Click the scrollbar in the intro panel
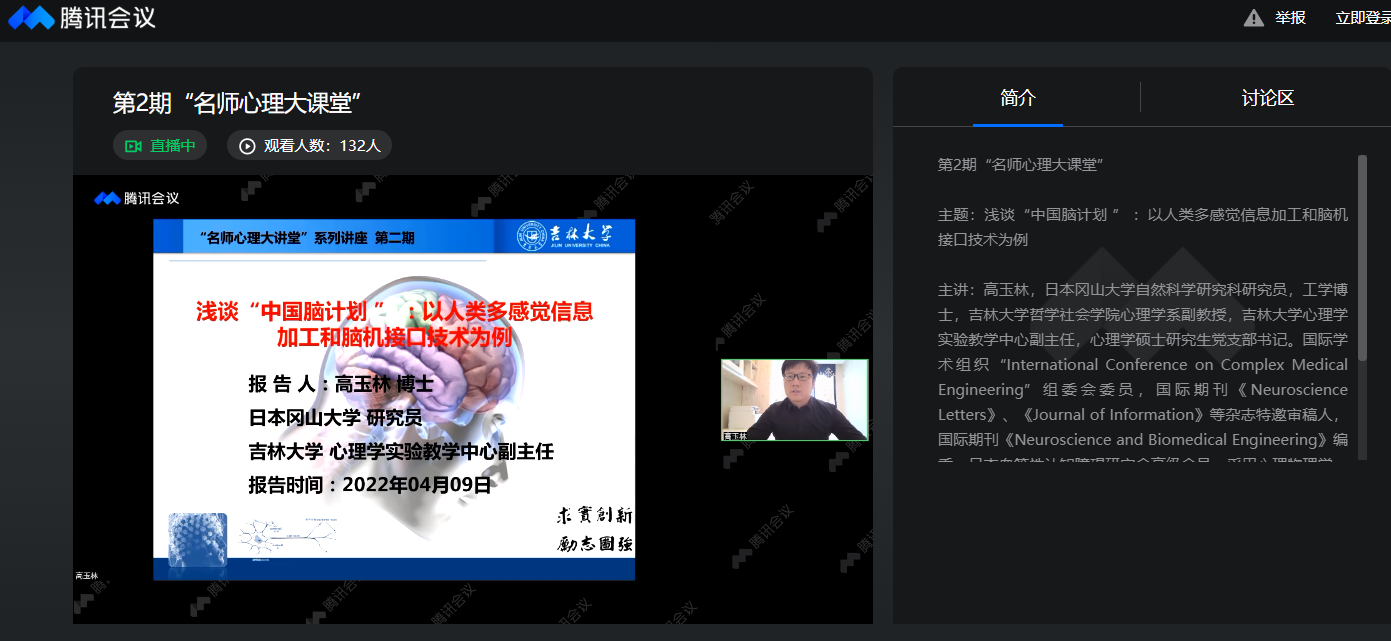This screenshot has height=641, width=1391. [1361, 260]
